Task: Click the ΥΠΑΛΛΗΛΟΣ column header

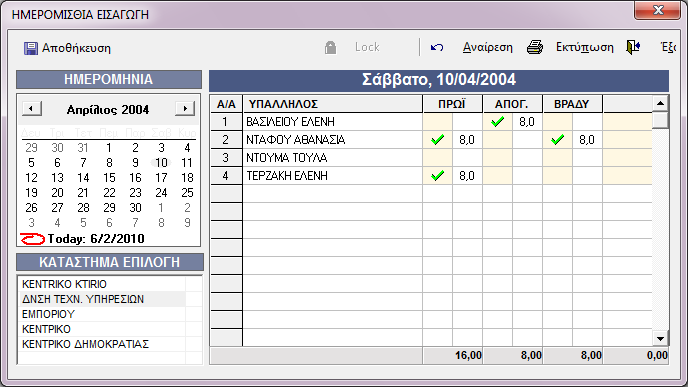Action: [333, 104]
